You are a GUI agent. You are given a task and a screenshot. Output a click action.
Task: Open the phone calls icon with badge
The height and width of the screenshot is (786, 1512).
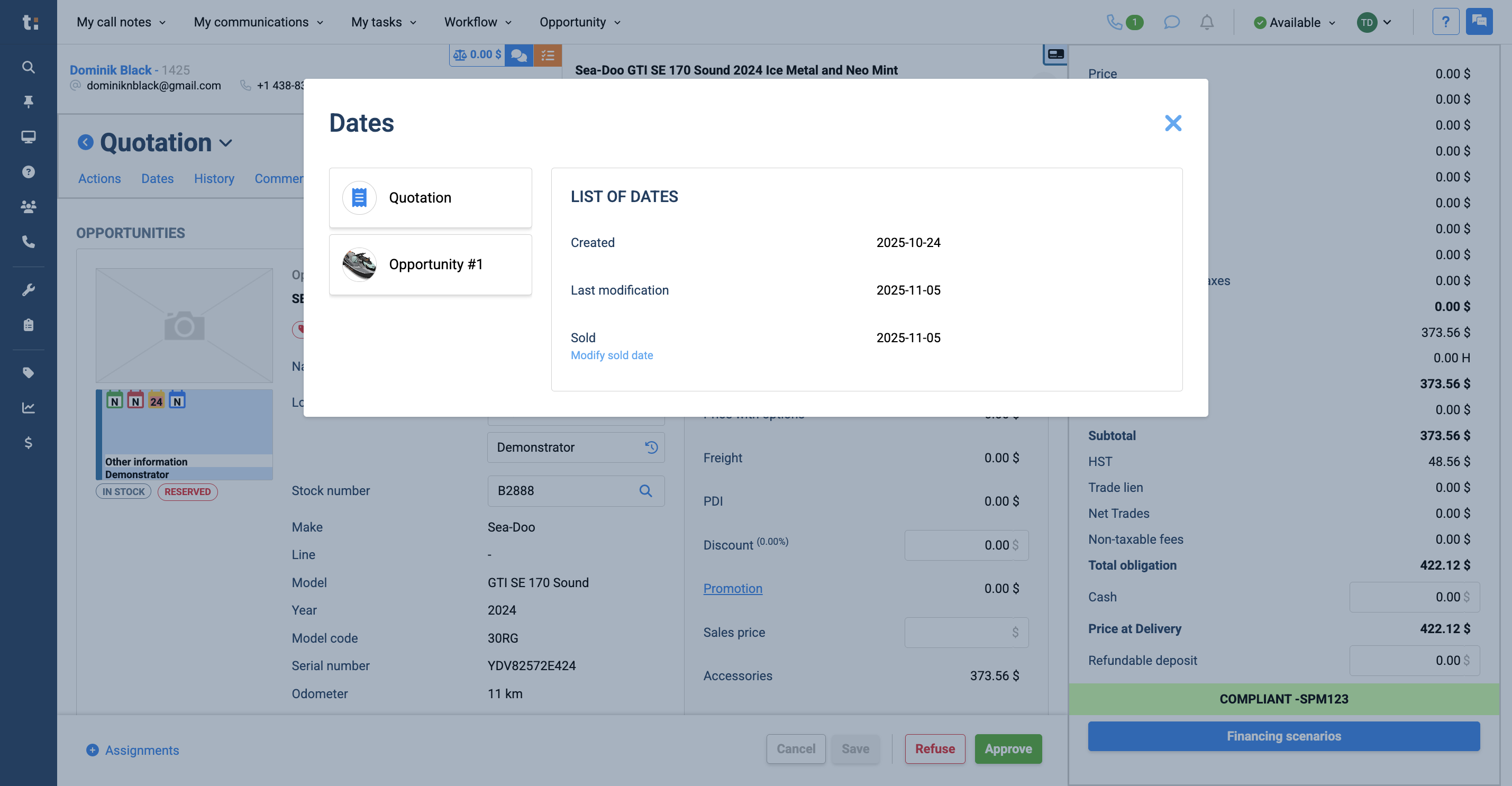(1124, 22)
